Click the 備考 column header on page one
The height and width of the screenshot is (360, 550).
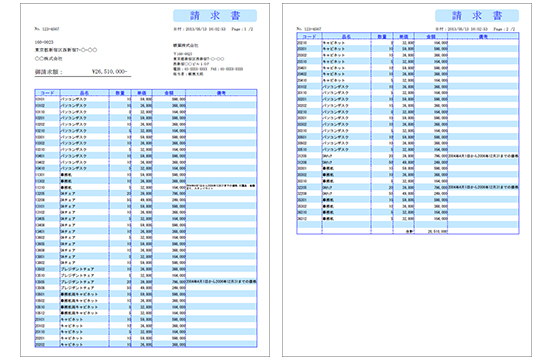pos(221,93)
